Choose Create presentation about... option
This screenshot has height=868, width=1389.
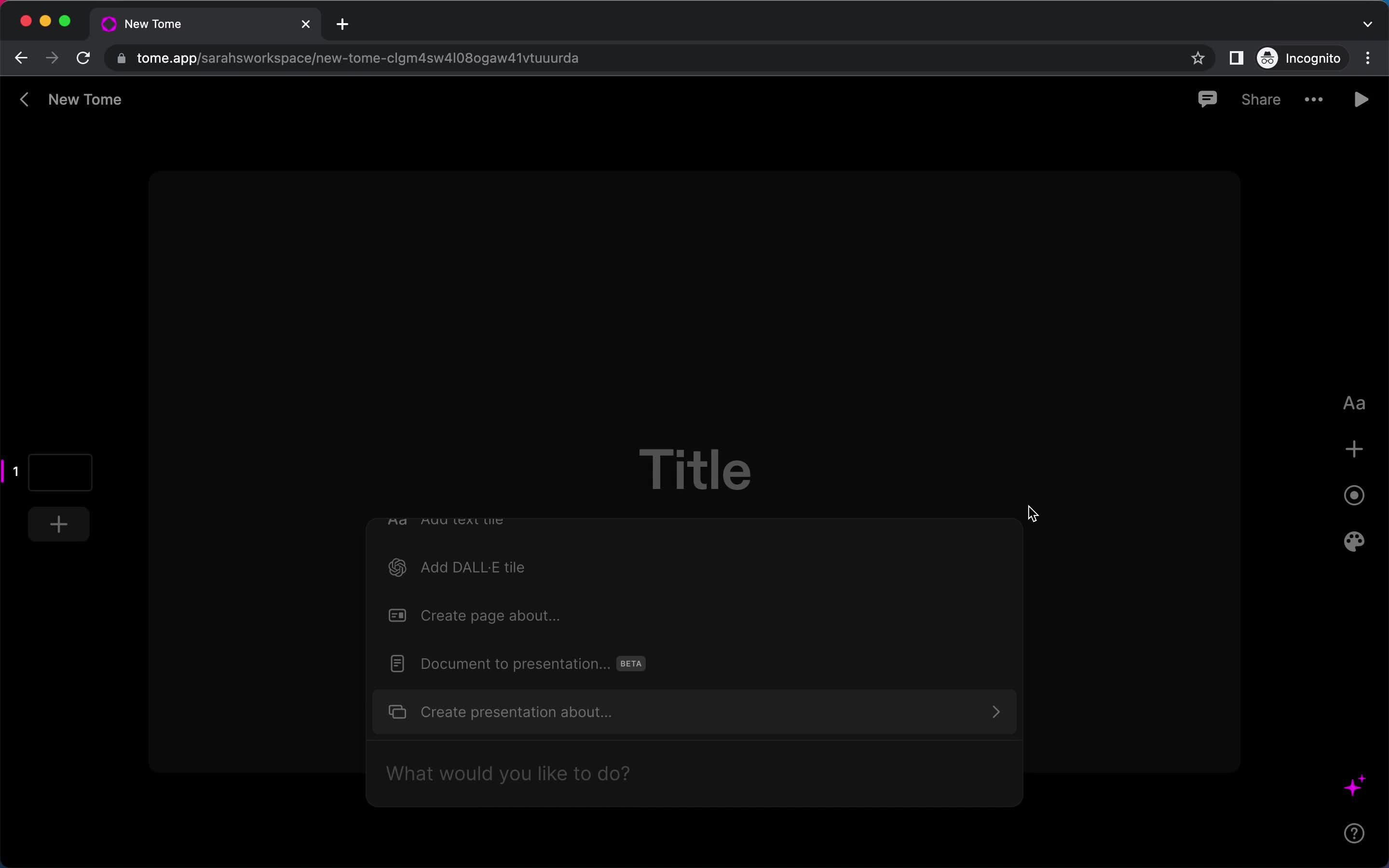[694, 712]
